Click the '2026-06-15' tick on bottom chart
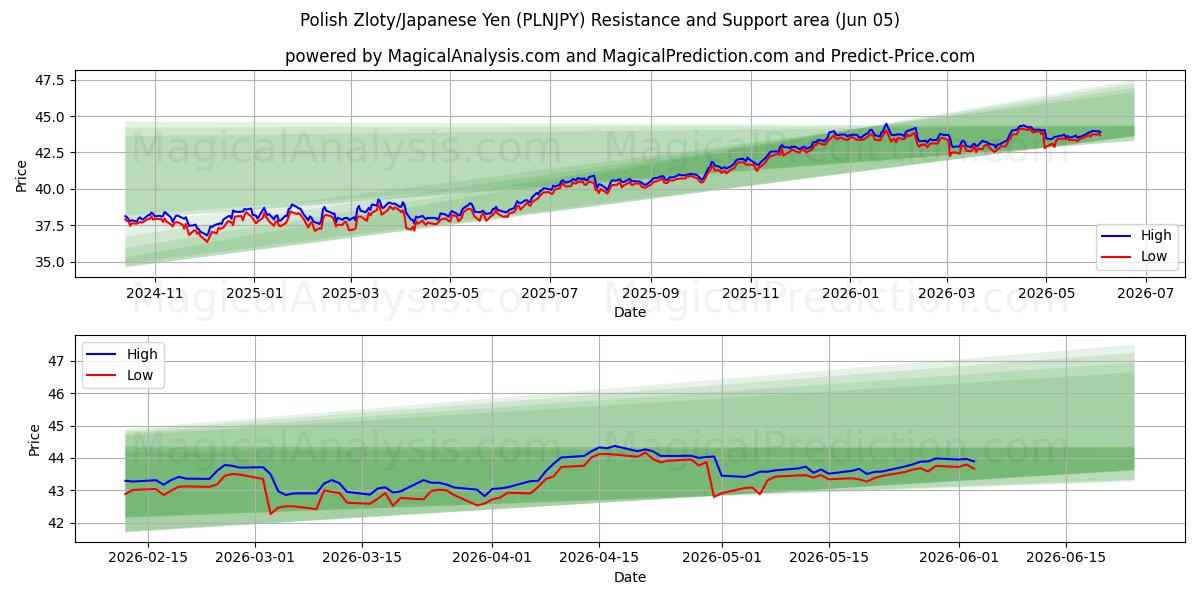The width and height of the screenshot is (1200, 600). [1066, 557]
